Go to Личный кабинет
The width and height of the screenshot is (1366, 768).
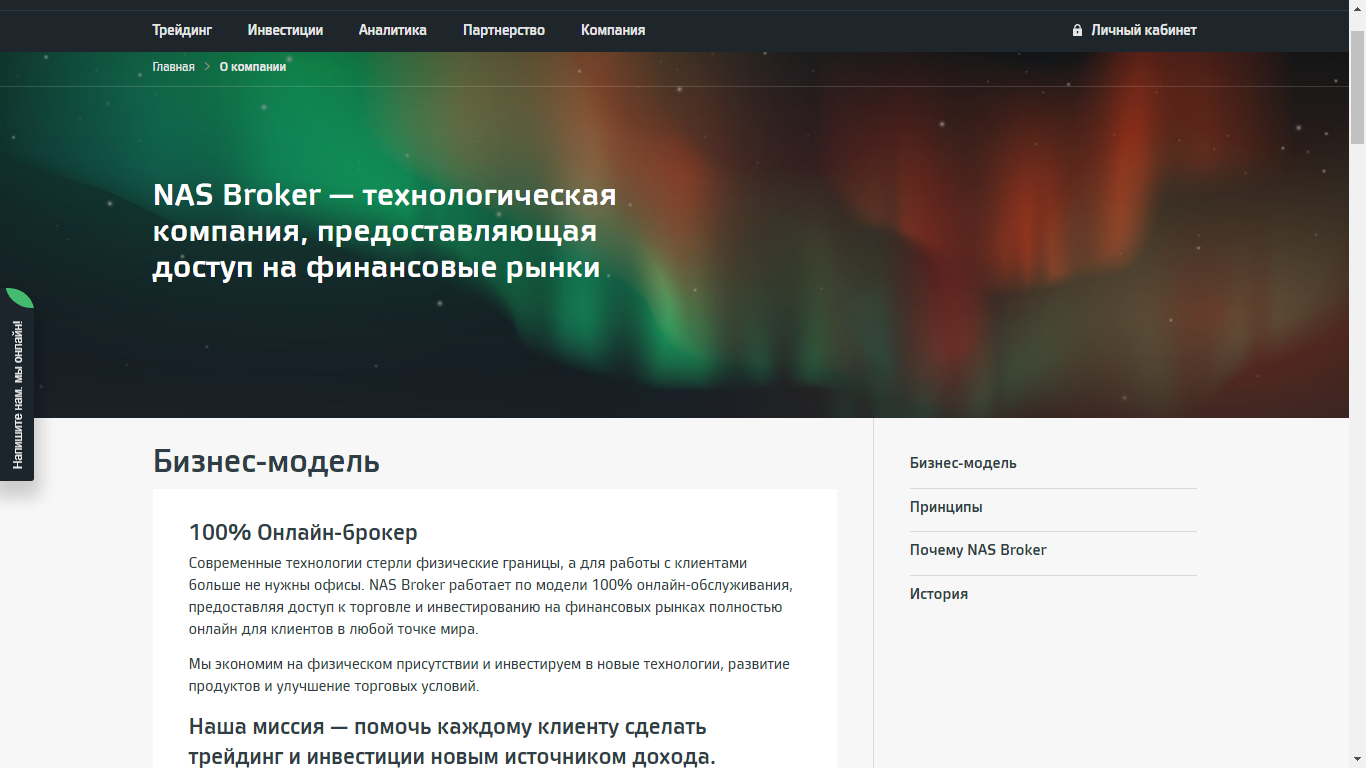[x=1144, y=30]
